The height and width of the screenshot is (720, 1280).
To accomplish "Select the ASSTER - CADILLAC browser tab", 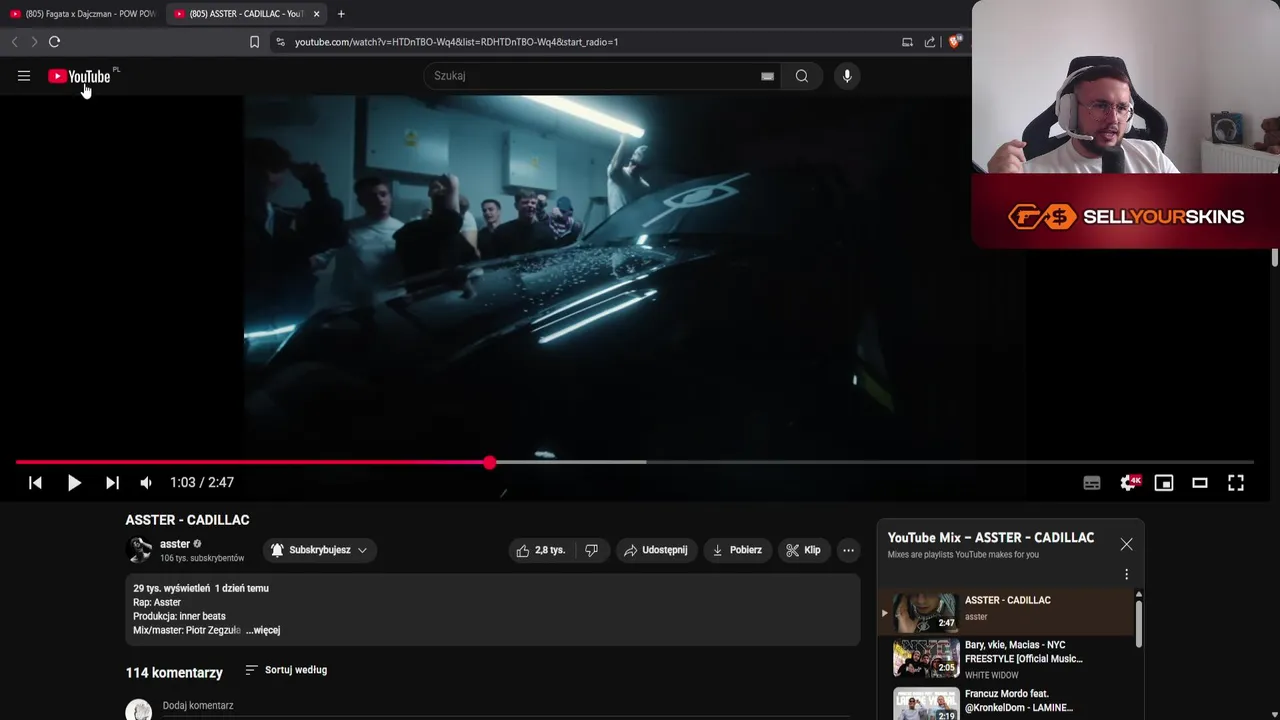I will click(245, 14).
